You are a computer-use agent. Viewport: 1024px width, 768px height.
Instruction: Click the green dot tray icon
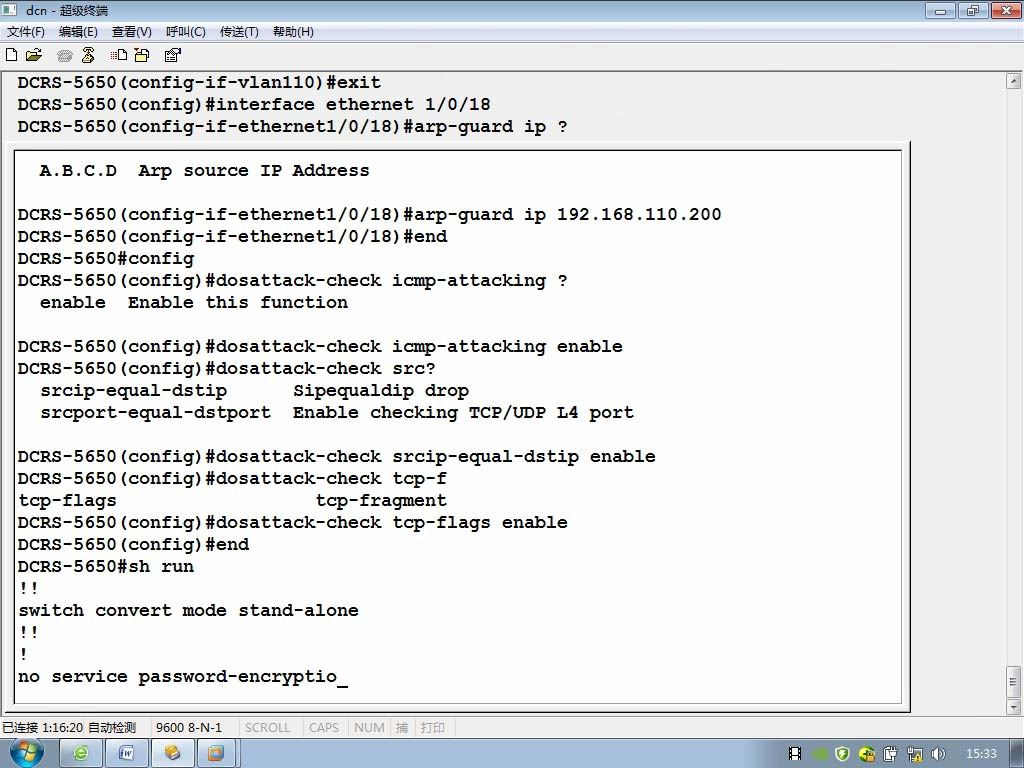(x=820, y=754)
